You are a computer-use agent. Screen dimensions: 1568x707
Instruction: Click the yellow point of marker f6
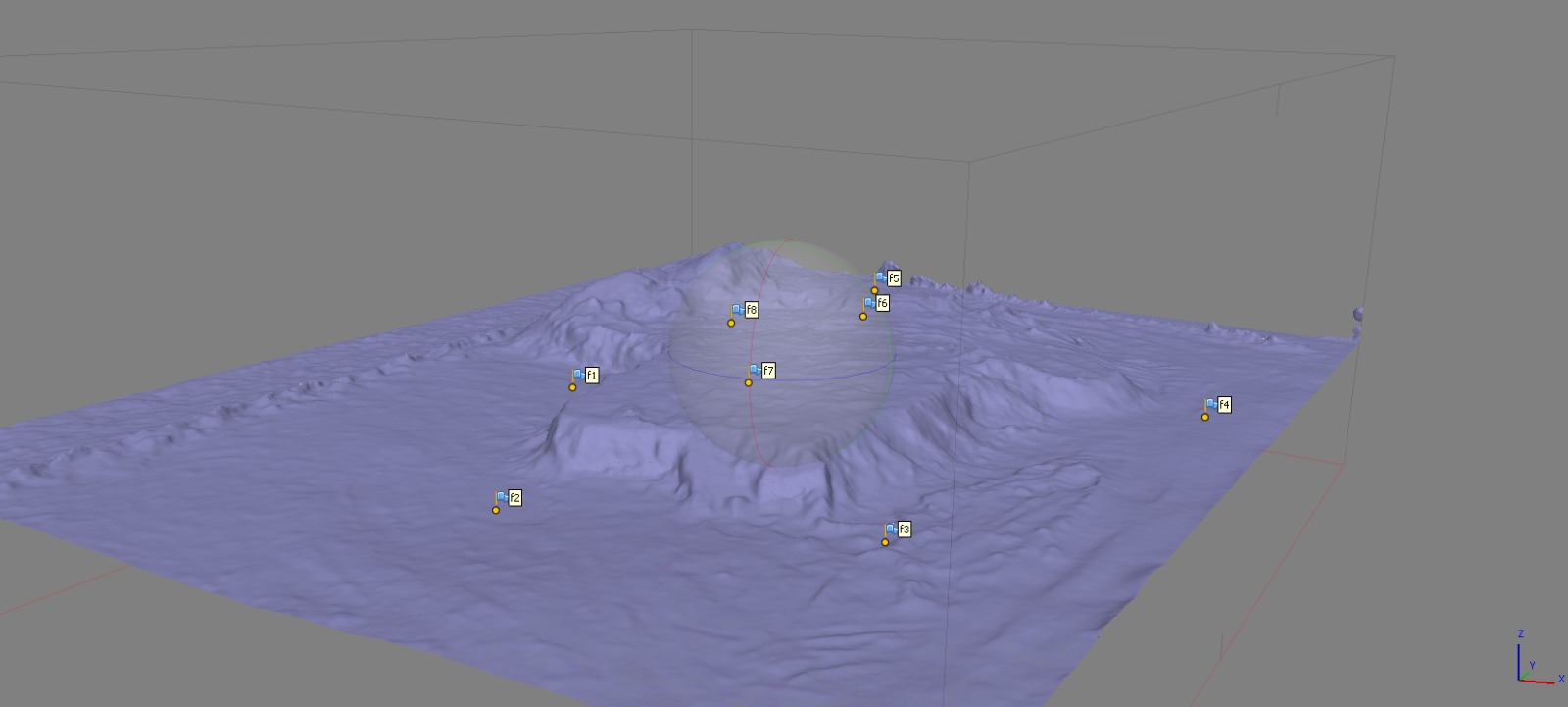pyautogui.click(x=863, y=316)
